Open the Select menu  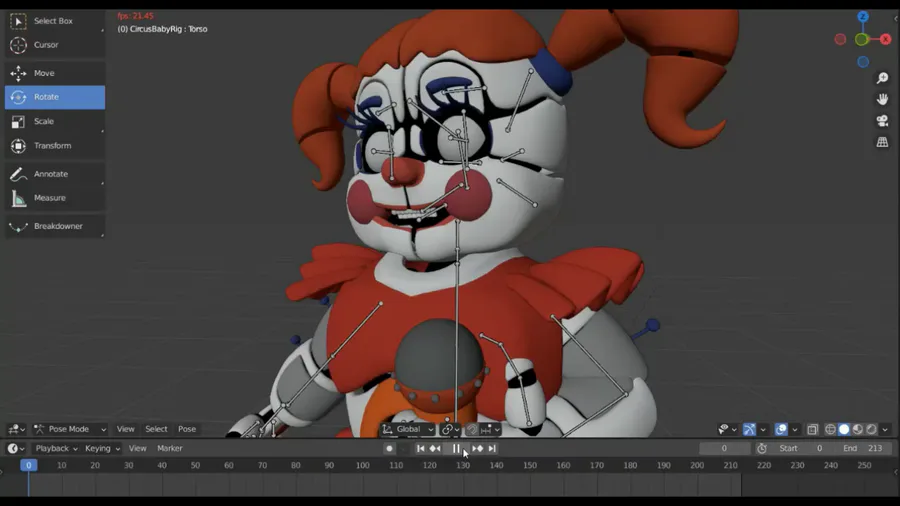tap(156, 429)
